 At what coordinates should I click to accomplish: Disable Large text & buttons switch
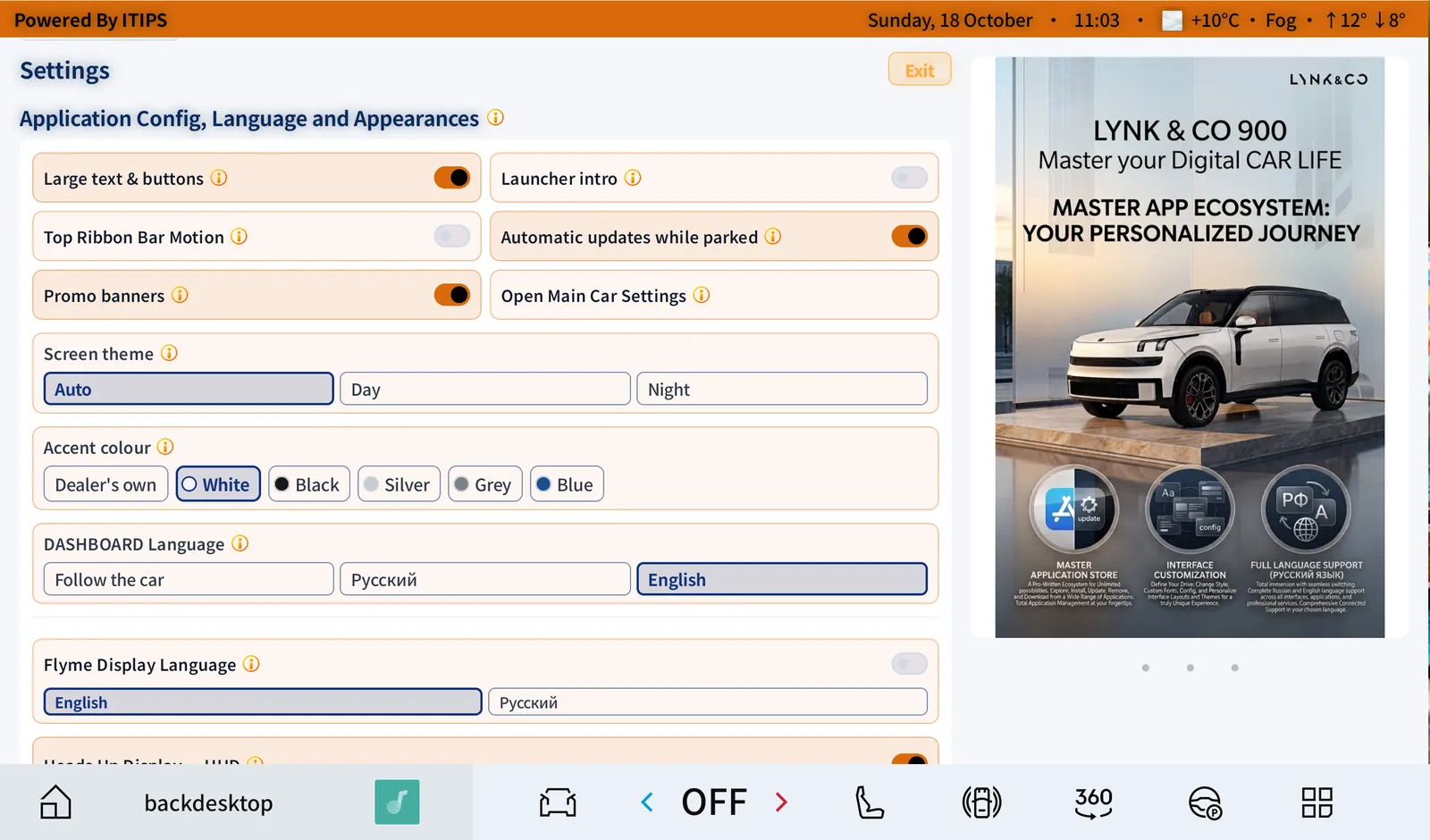pos(452,178)
